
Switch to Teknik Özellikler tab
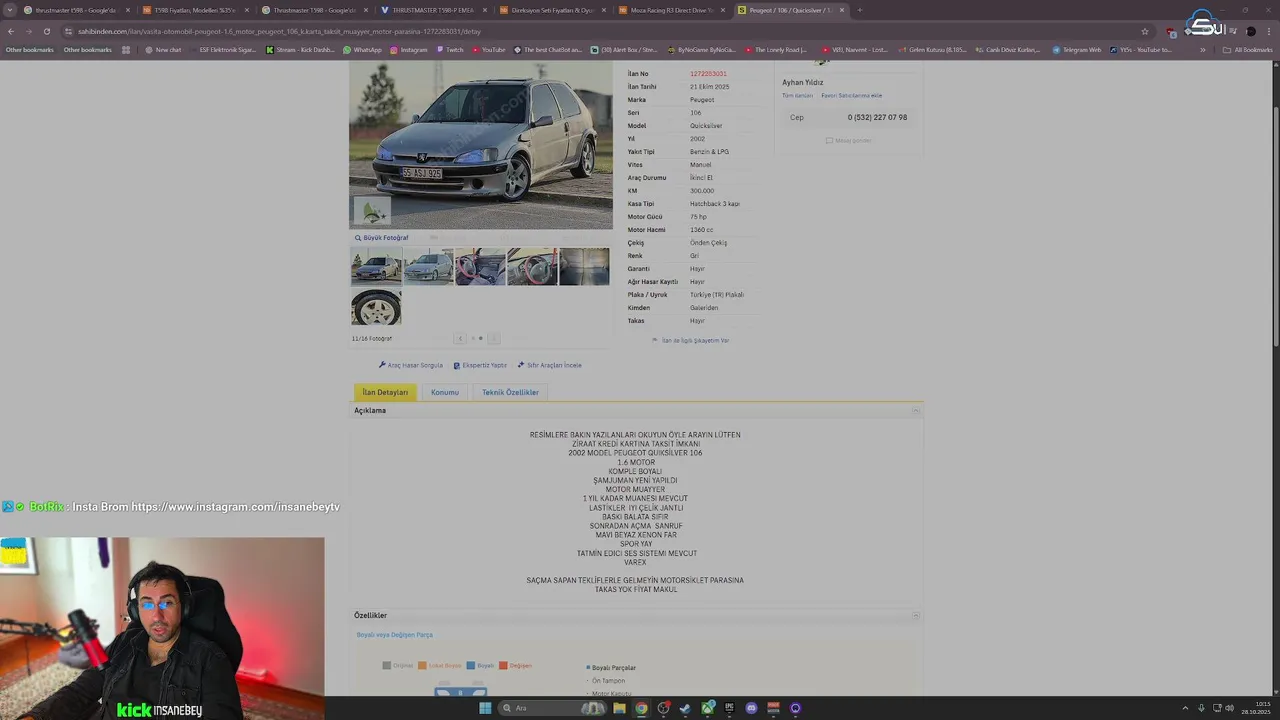coord(510,392)
